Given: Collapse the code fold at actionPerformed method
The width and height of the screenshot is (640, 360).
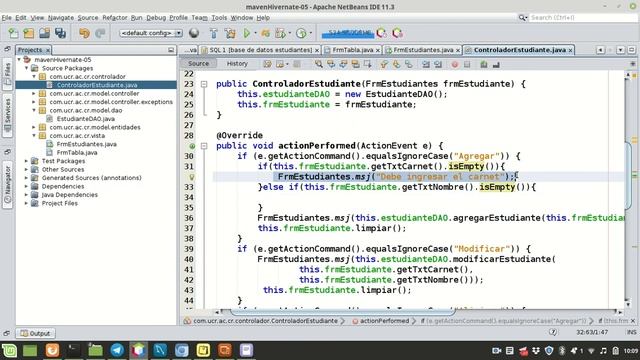Looking at the screenshot, I should (x=204, y=146).
